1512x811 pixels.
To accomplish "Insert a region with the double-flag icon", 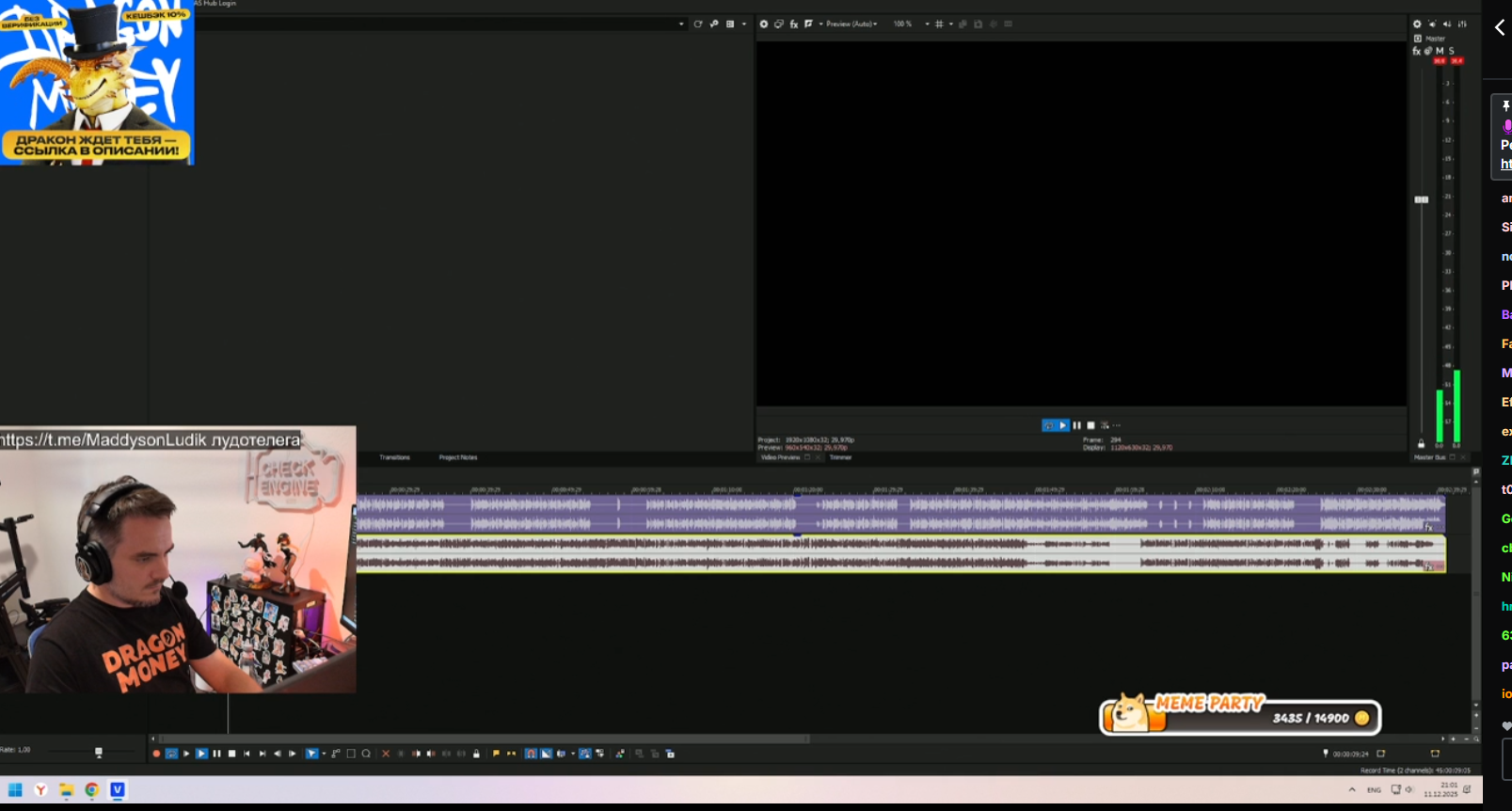I will 511,754.
